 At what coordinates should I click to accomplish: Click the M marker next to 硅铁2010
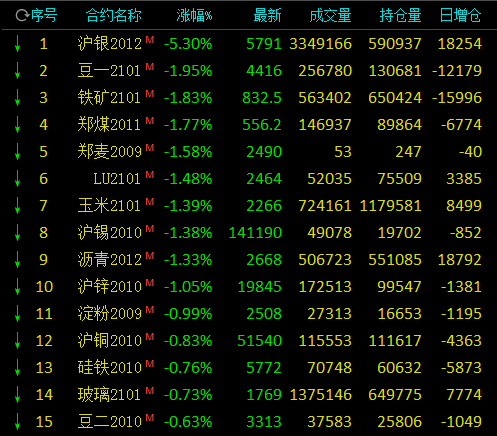pos(150,364)
